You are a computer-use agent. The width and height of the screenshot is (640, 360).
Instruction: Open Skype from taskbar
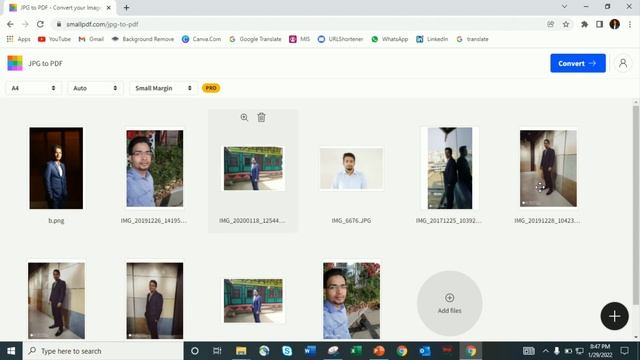pyautogui.click(x=287, y=351)
